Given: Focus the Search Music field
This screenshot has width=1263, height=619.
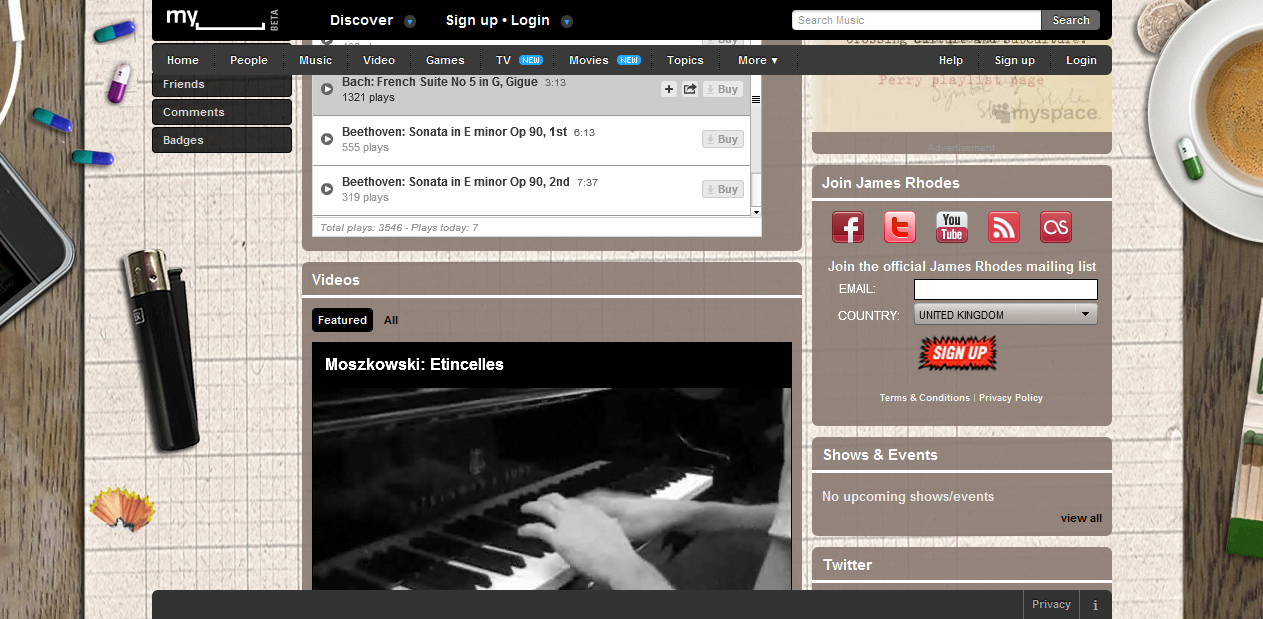Looking at the screenshot, I should tap(917, 20).
